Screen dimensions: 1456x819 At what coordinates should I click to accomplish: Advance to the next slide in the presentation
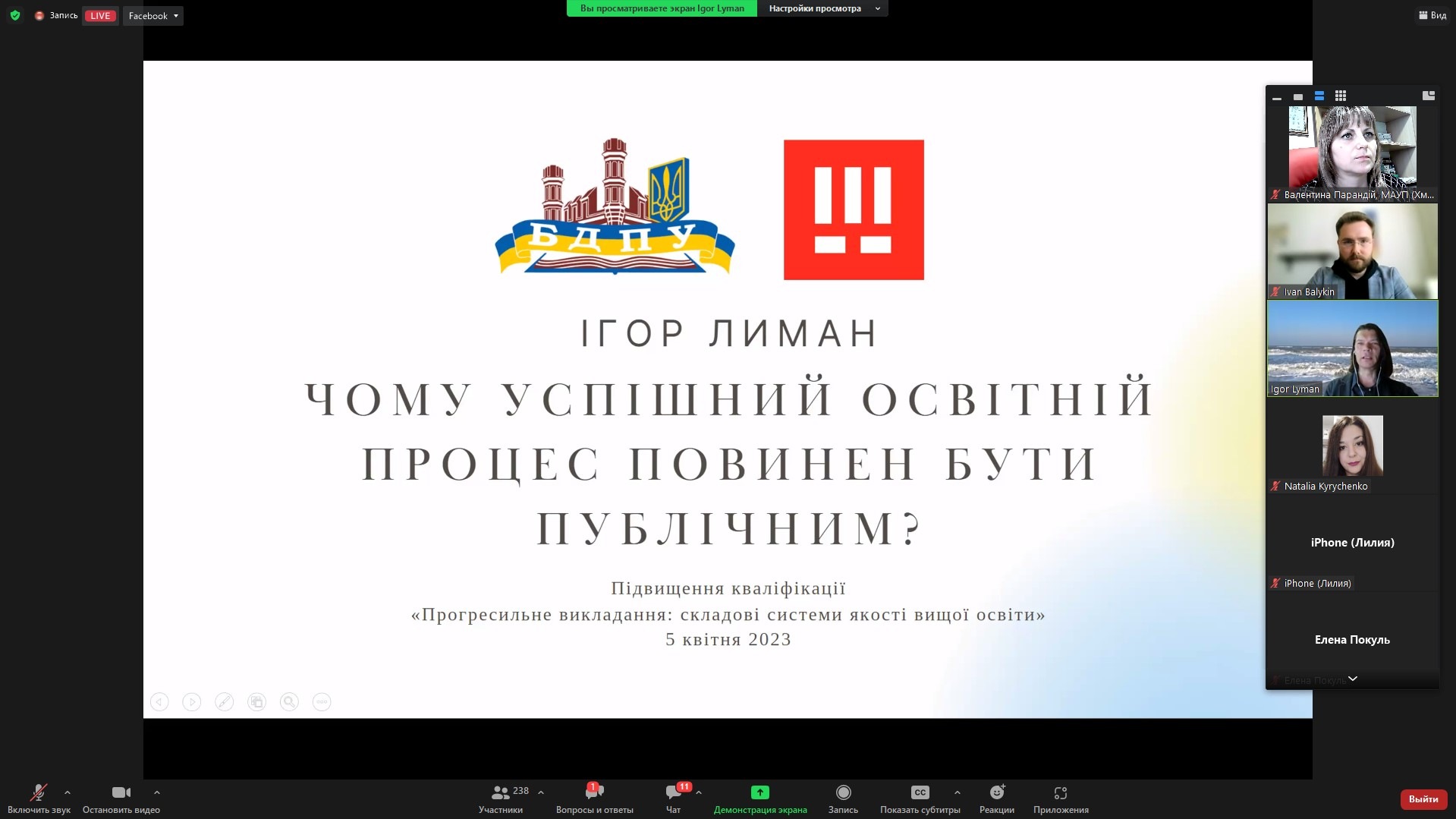pyautogui.click(x=192, y=702)
